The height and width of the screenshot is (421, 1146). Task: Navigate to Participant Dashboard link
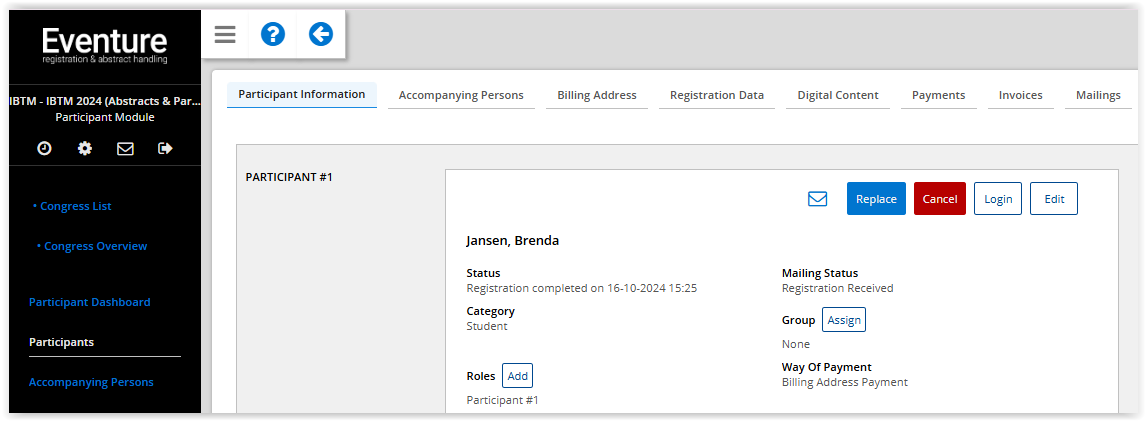(89, 302)
